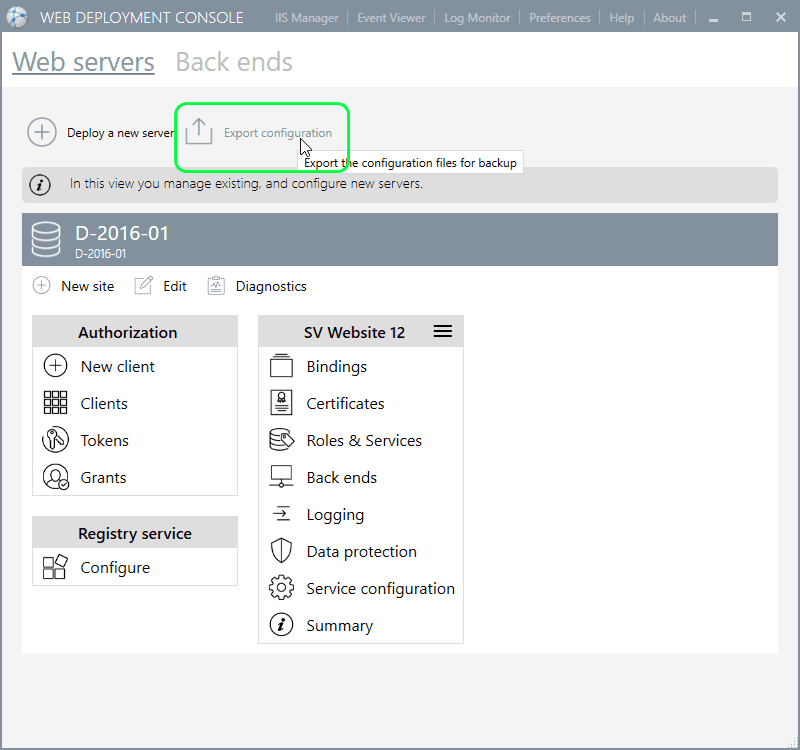This screenshot has width=800, height=750.
Task: Click the Grants icon under Authorization
Action: 55,478
